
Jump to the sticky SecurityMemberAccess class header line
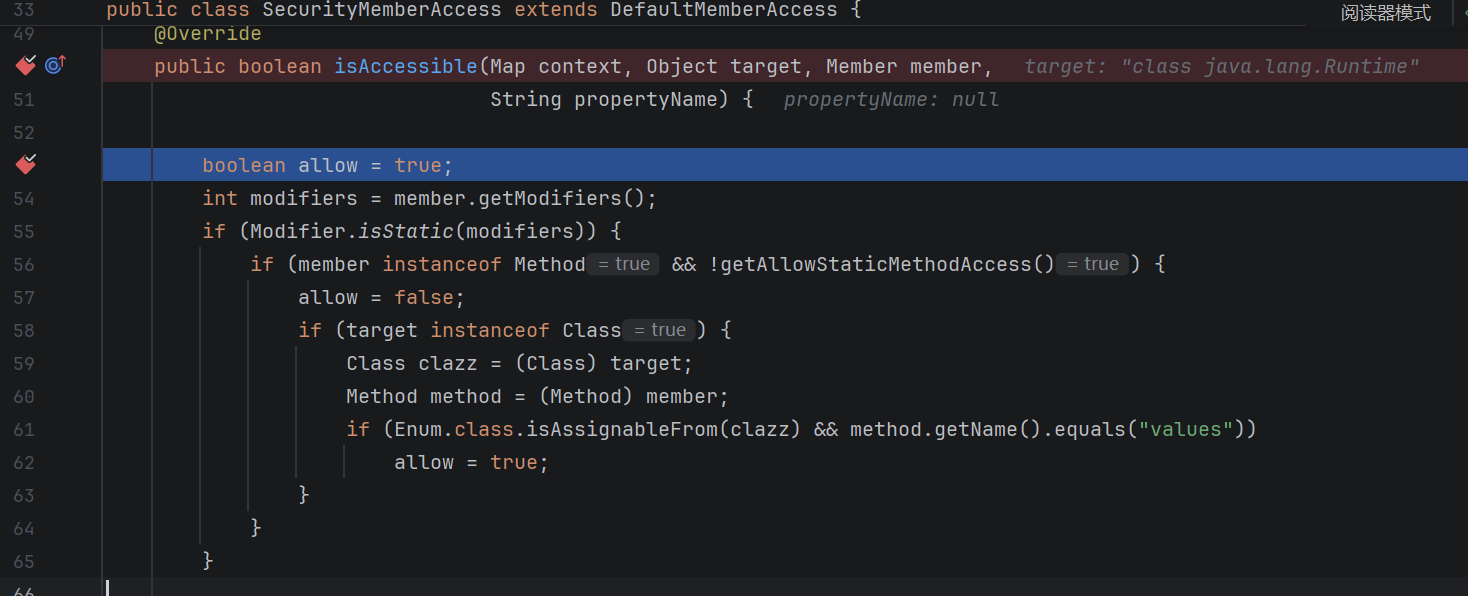click(483, 10)
